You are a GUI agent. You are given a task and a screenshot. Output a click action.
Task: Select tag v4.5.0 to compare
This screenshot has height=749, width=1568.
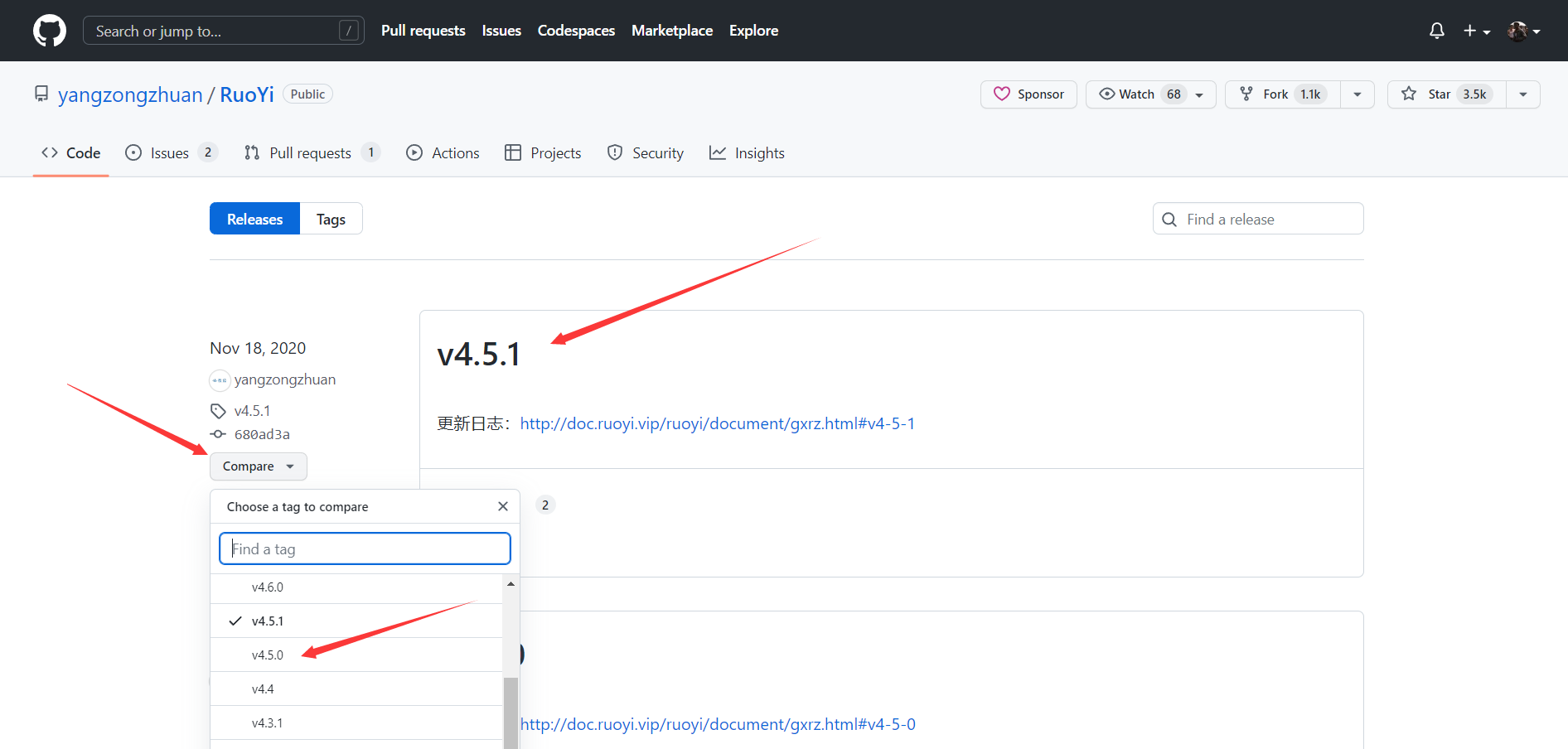[x=356, y=655]
